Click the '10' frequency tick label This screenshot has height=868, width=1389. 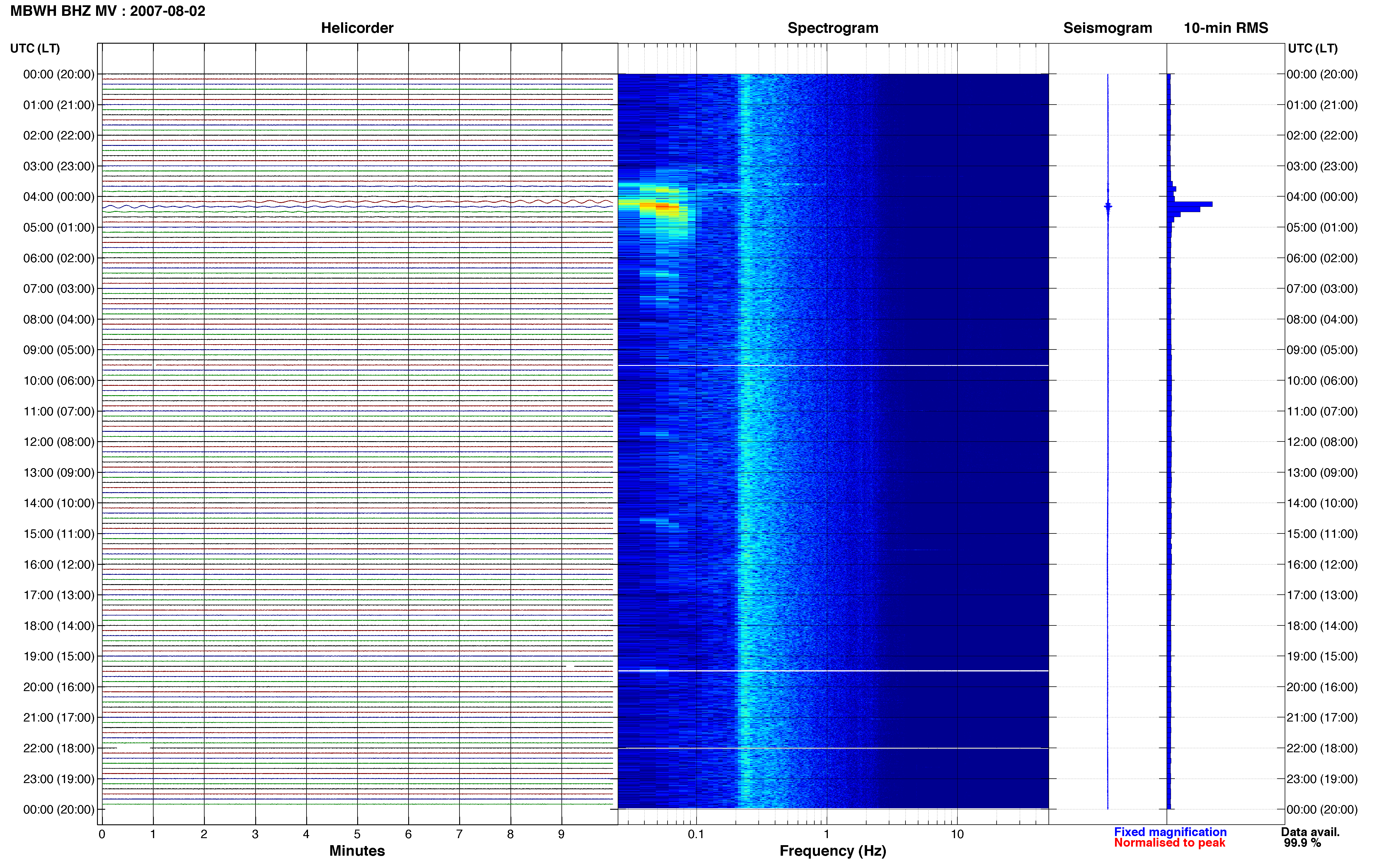click(957, 834)
